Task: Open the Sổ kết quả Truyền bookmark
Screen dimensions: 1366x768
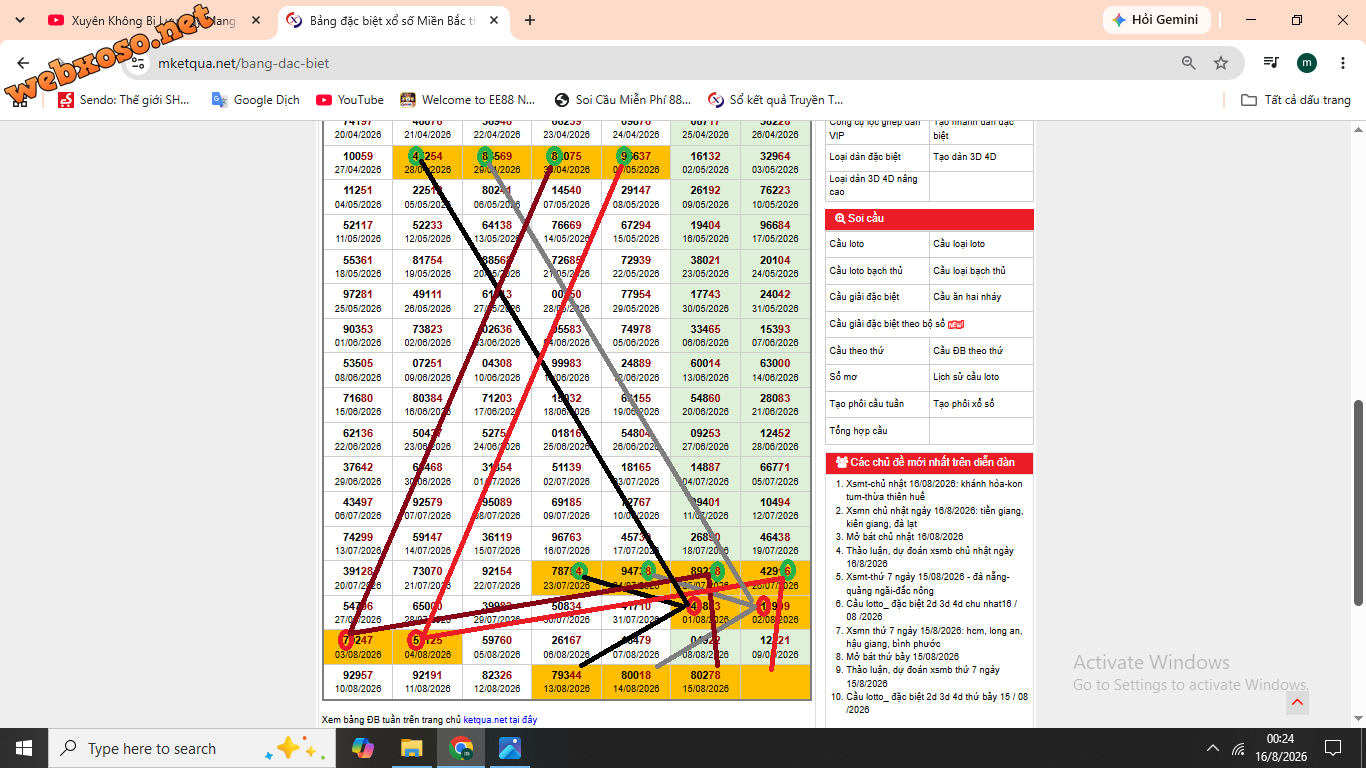Action: coord(776,100)
